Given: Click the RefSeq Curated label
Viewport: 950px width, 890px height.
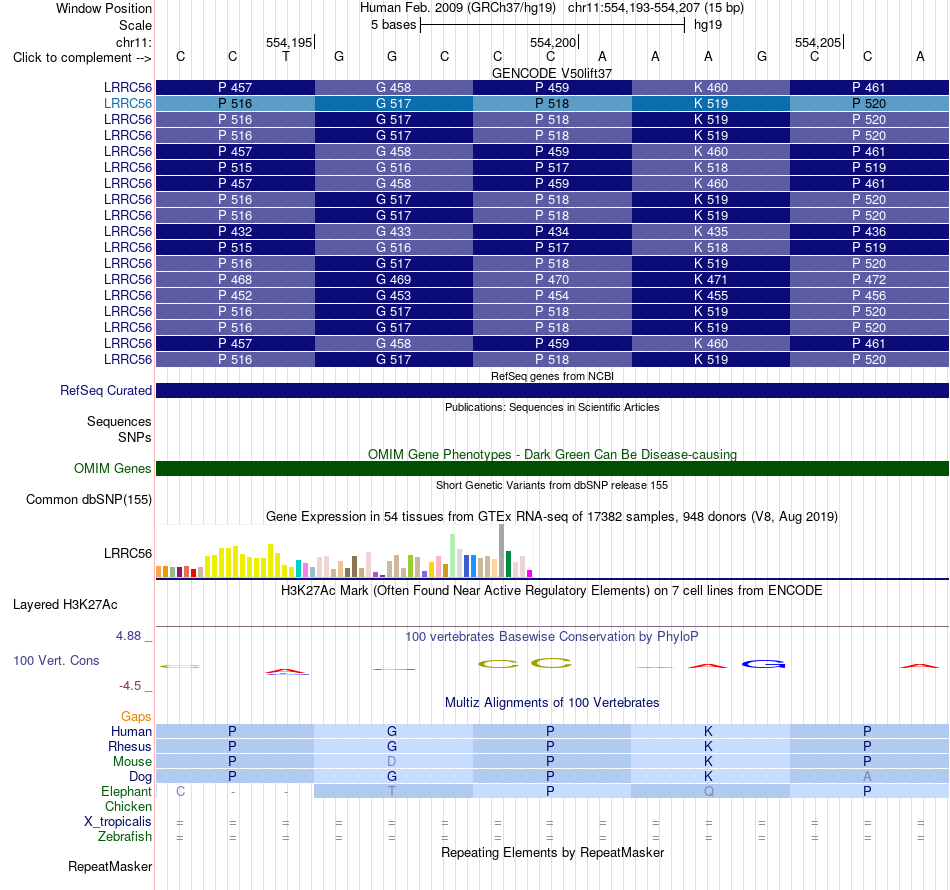Looking at the screenshot, I should pyautogui.click(x=105, y=391).
